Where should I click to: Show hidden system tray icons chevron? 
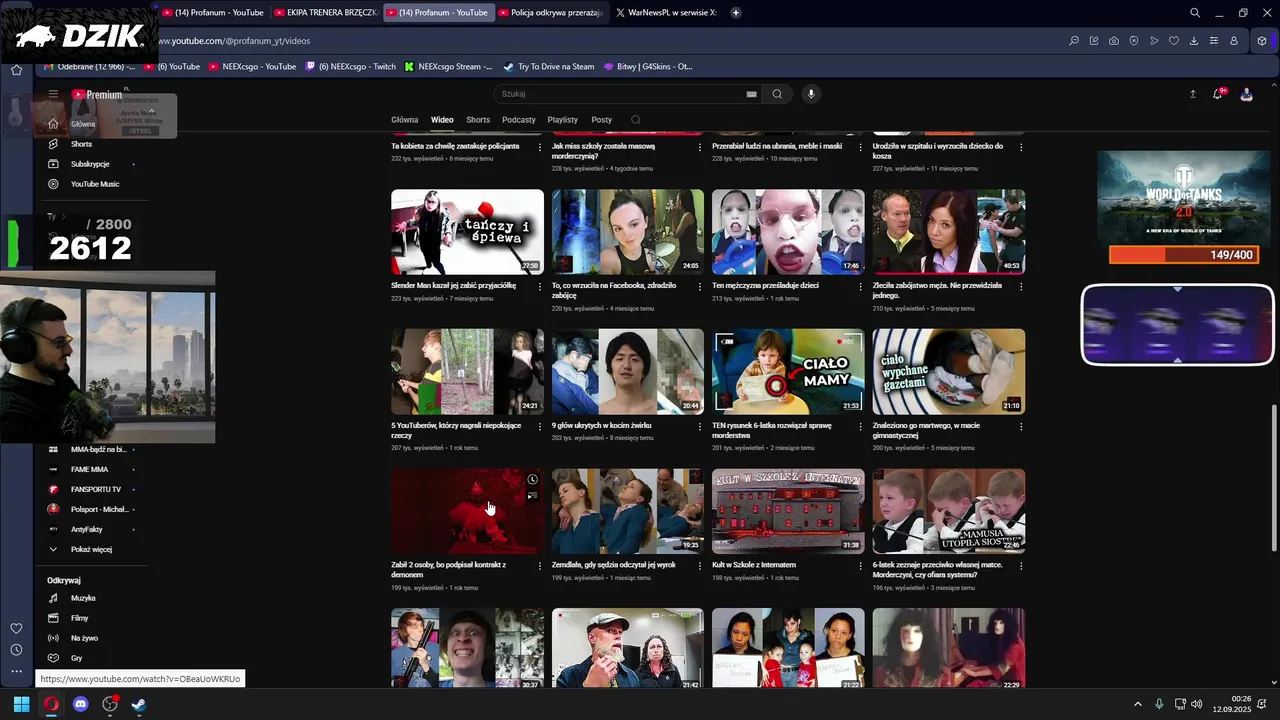point(1137,704)
